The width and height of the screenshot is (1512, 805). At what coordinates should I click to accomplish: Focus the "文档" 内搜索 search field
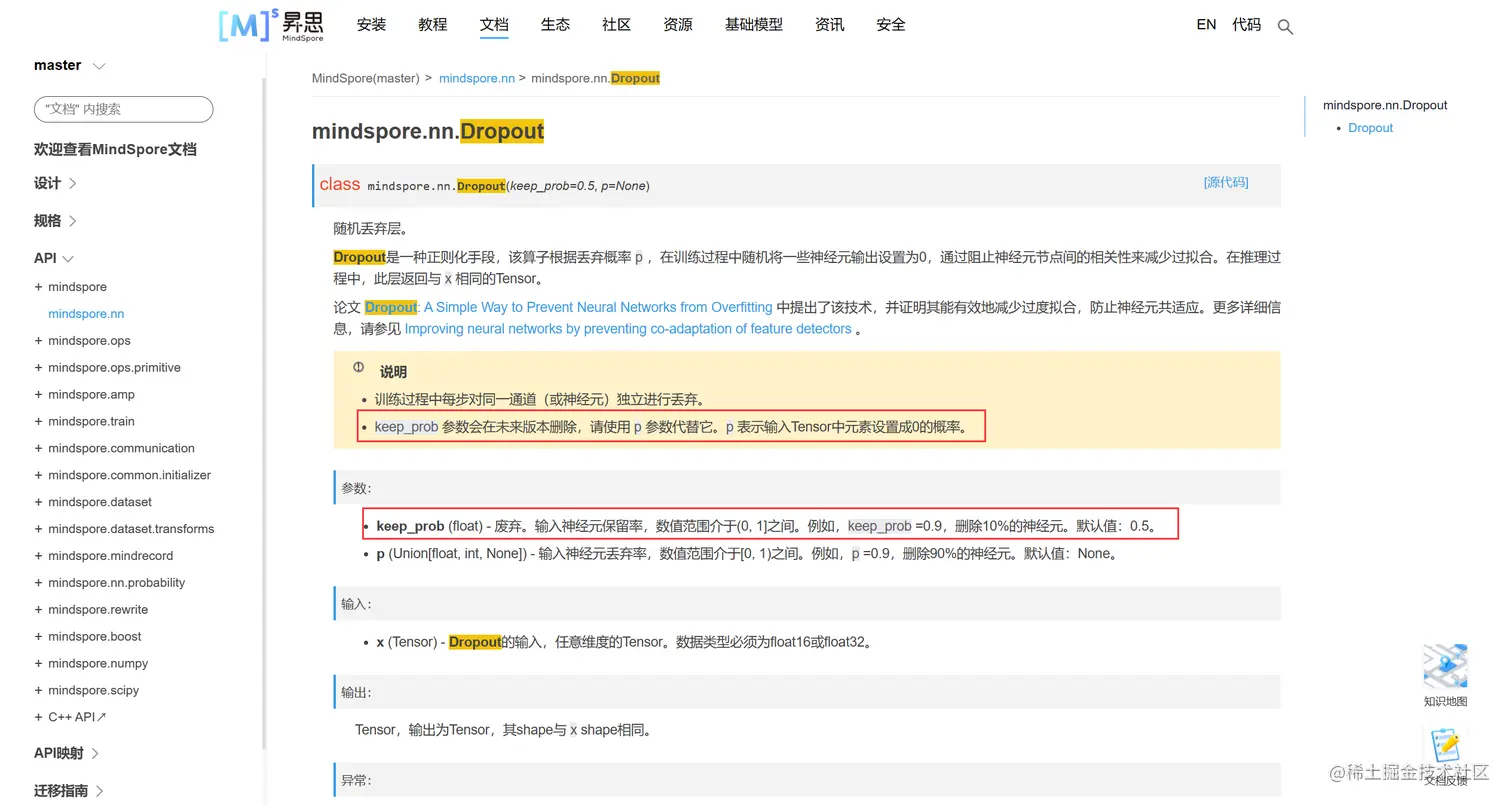tap(123, 109)
